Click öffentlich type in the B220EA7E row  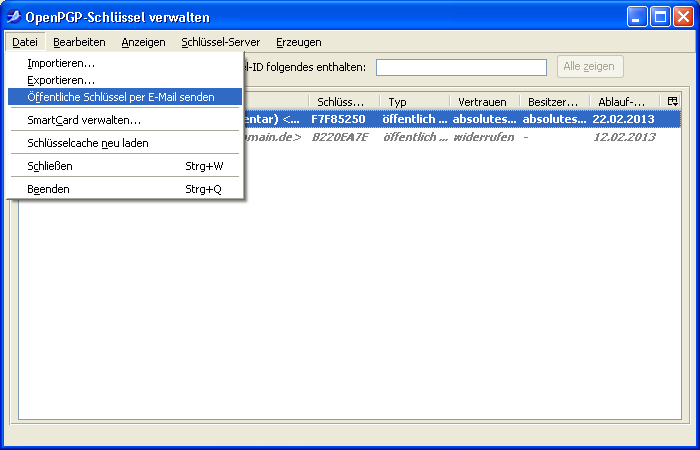pos(416,137)
